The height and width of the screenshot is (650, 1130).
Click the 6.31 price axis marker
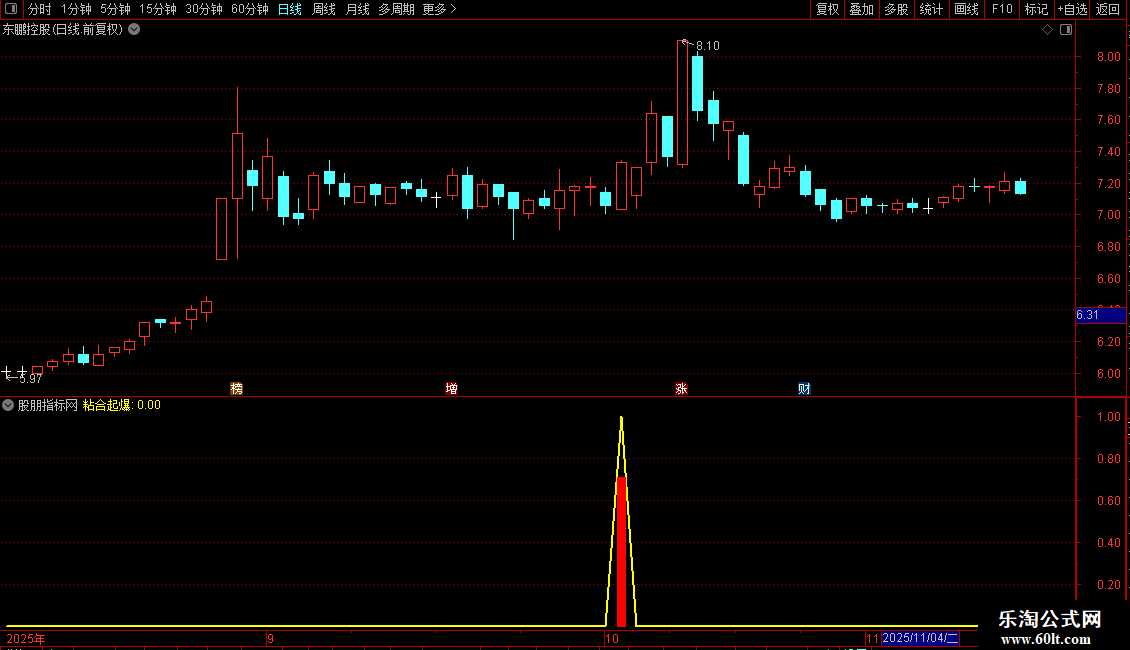pyautogui.click(x=1100, y=315)
